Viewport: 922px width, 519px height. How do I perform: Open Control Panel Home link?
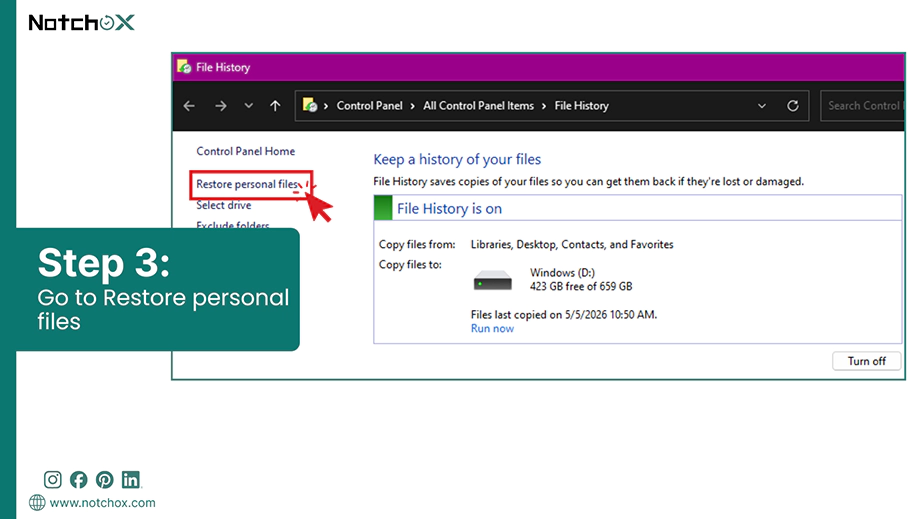click(245, 151)
